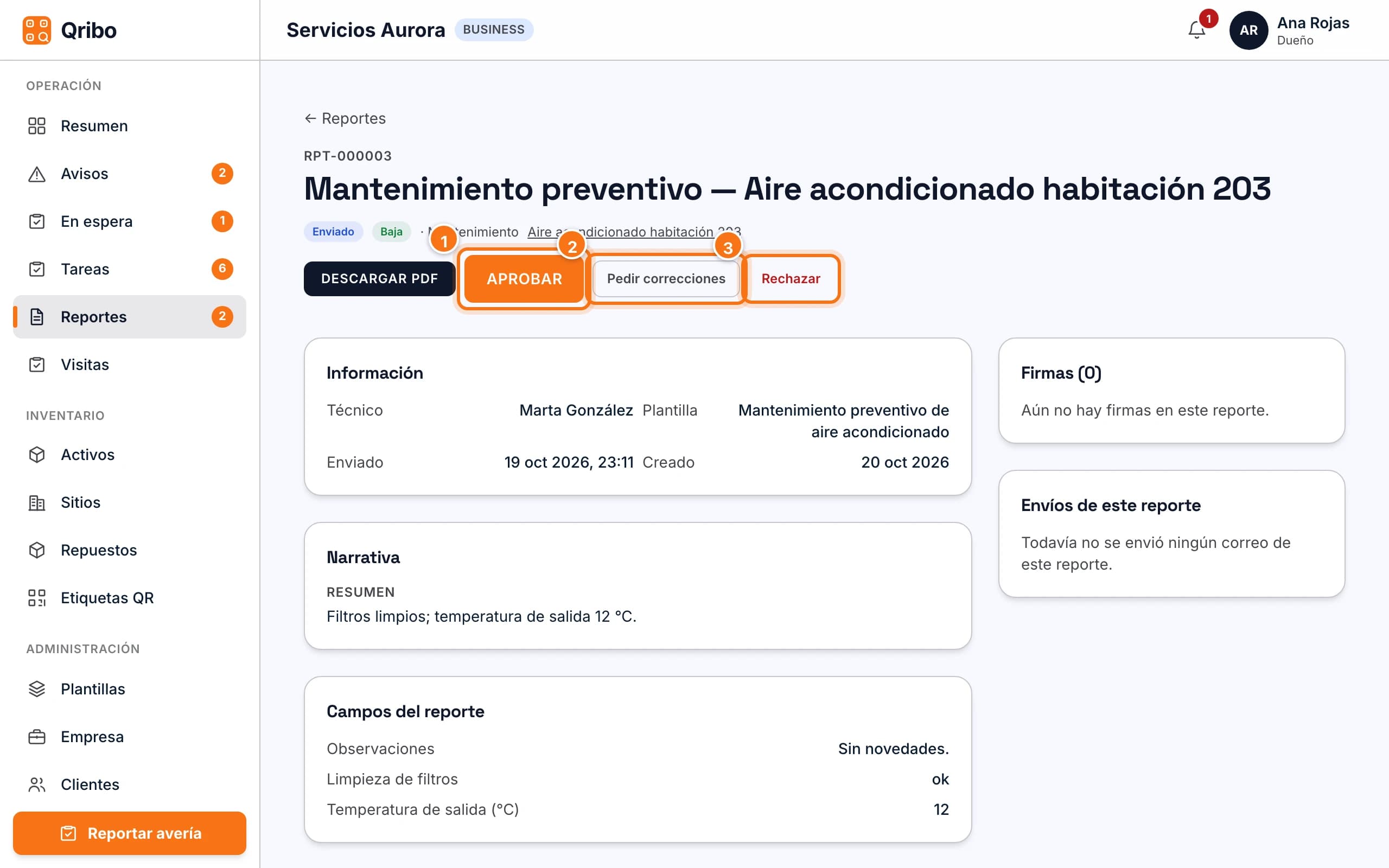The width and height of the screenshot is (1389, 868).
Task: Open the Plantillas admin page
Action: point(130,688)
